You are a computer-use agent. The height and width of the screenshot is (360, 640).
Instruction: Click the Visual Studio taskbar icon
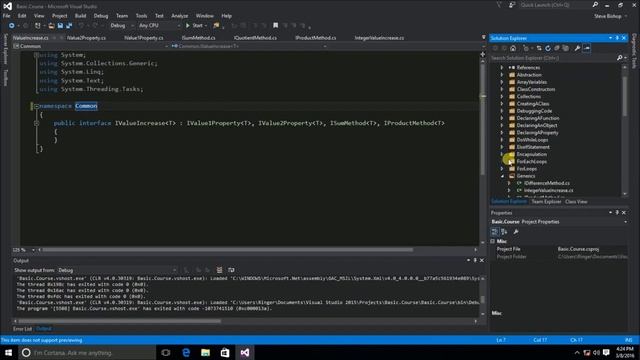(x=244, y=353)
